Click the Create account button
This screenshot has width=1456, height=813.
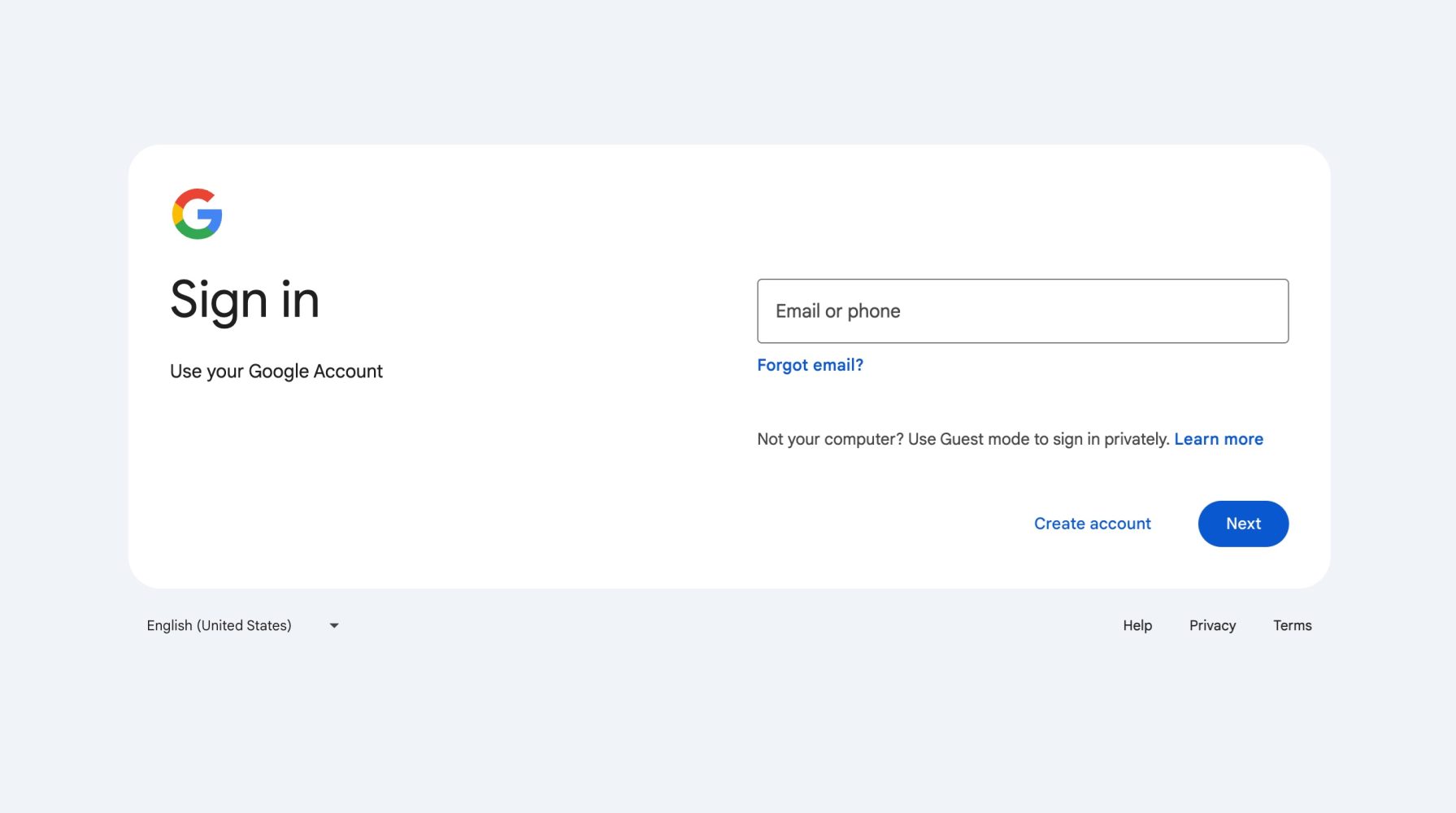click(1093, 524)
